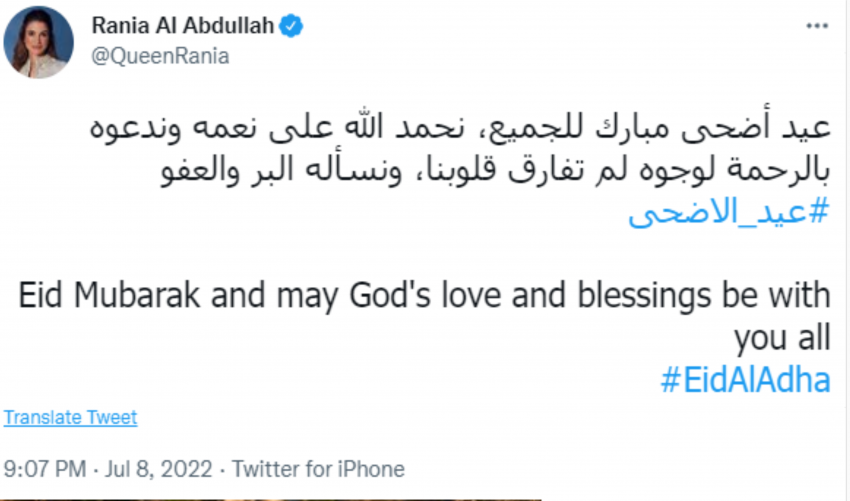Click the words "you all"
Viewport: 850px width, 501px height.
click(782, 339)
